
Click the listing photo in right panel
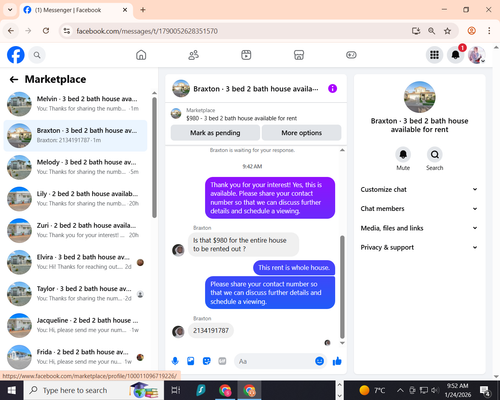pos(419,97)
